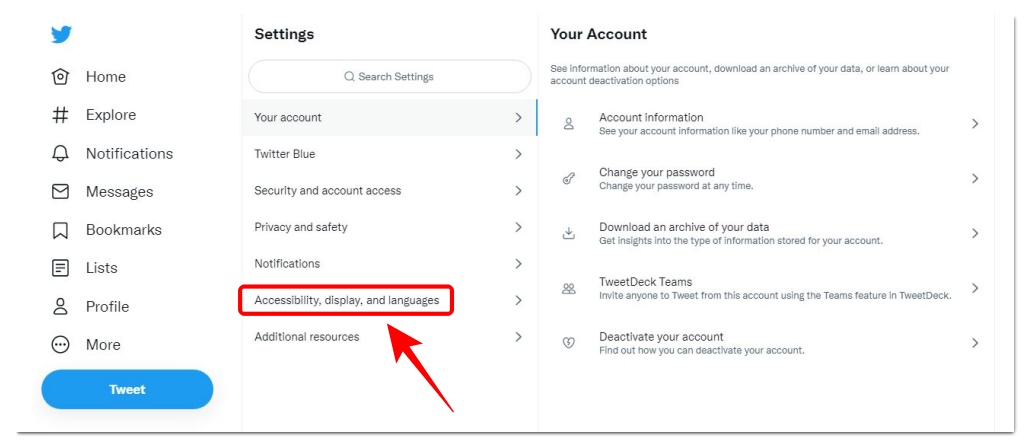The image size is (1028, 446).
Task: Open Home via the house icon
Action: (x=60, y=77)
